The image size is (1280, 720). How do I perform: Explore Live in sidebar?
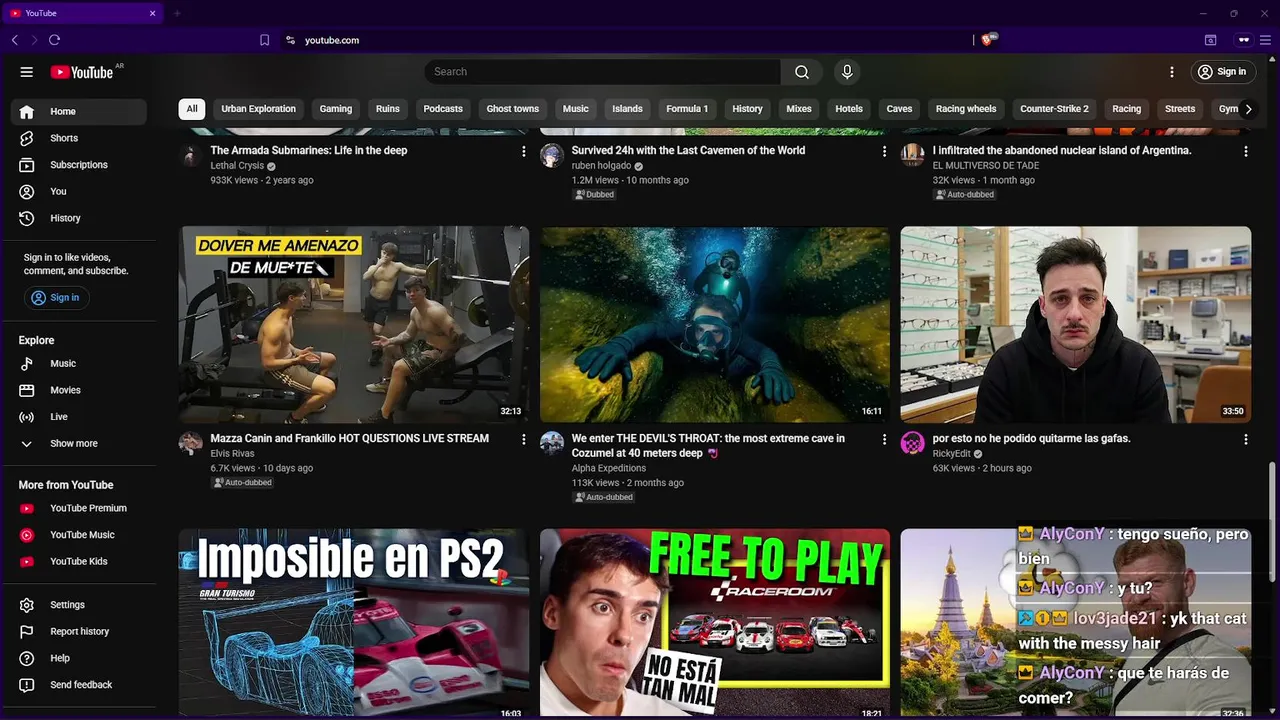(x=79, y=417)
